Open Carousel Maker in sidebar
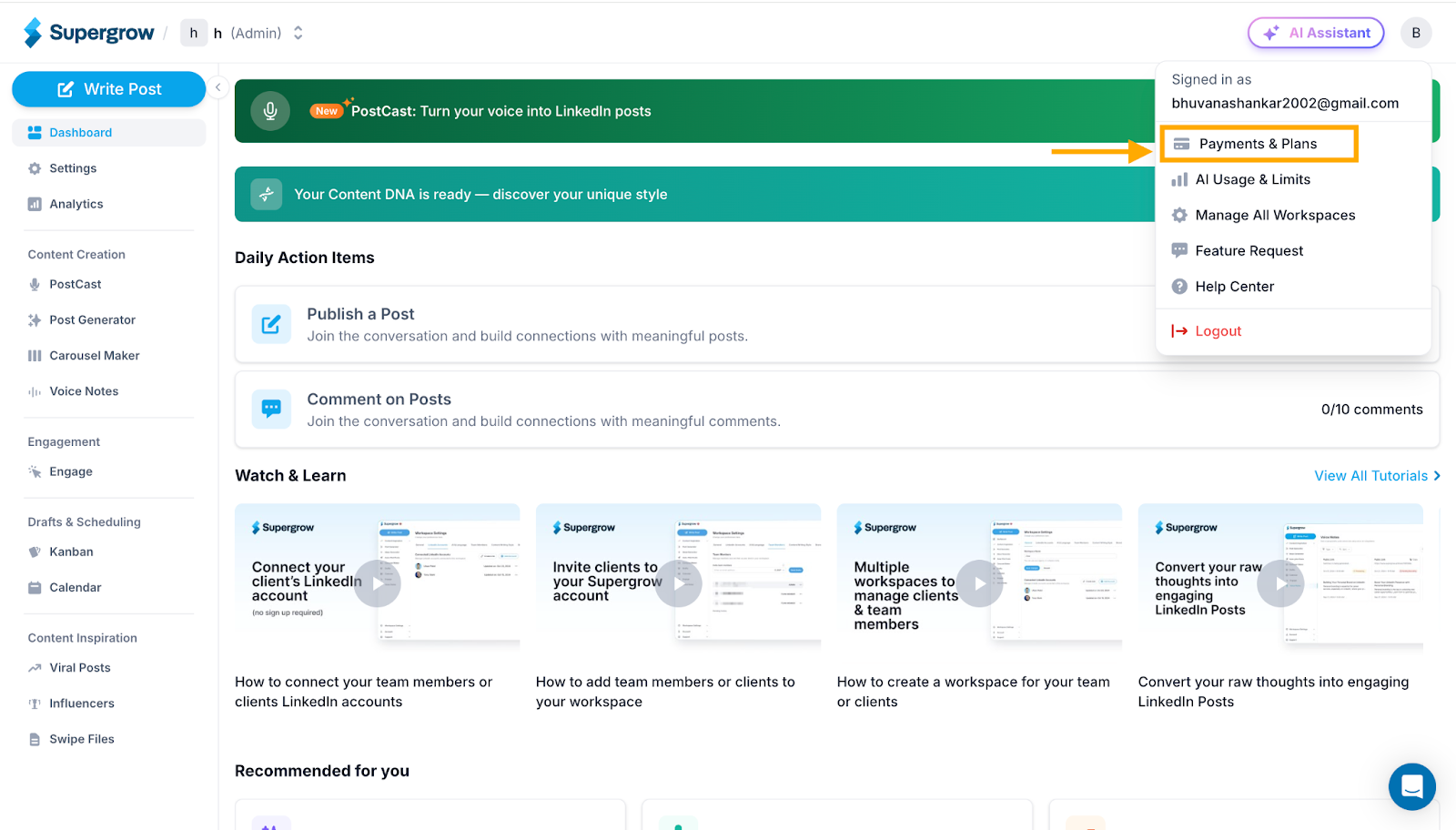The height and width of the screenshot is (830, 1456). click(x=109, y=356)
